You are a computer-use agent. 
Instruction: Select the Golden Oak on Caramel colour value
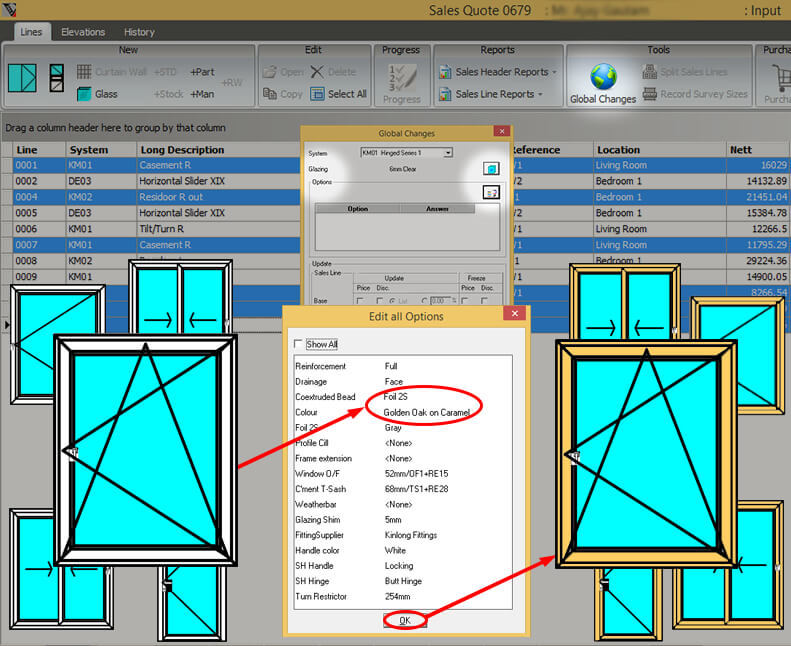pyautogui.click(x=426, y=412)
